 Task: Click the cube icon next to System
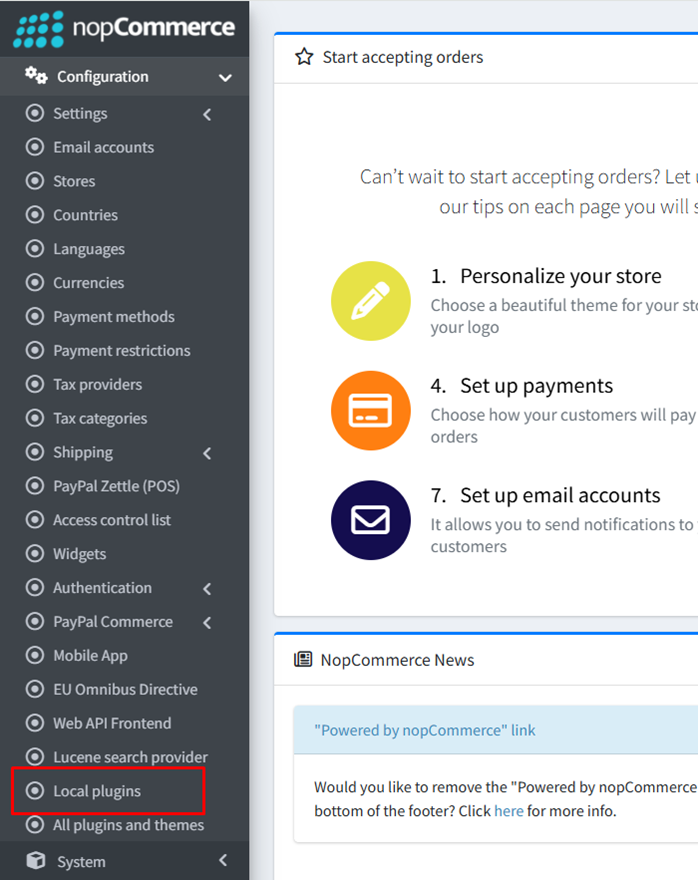[36, 861]
